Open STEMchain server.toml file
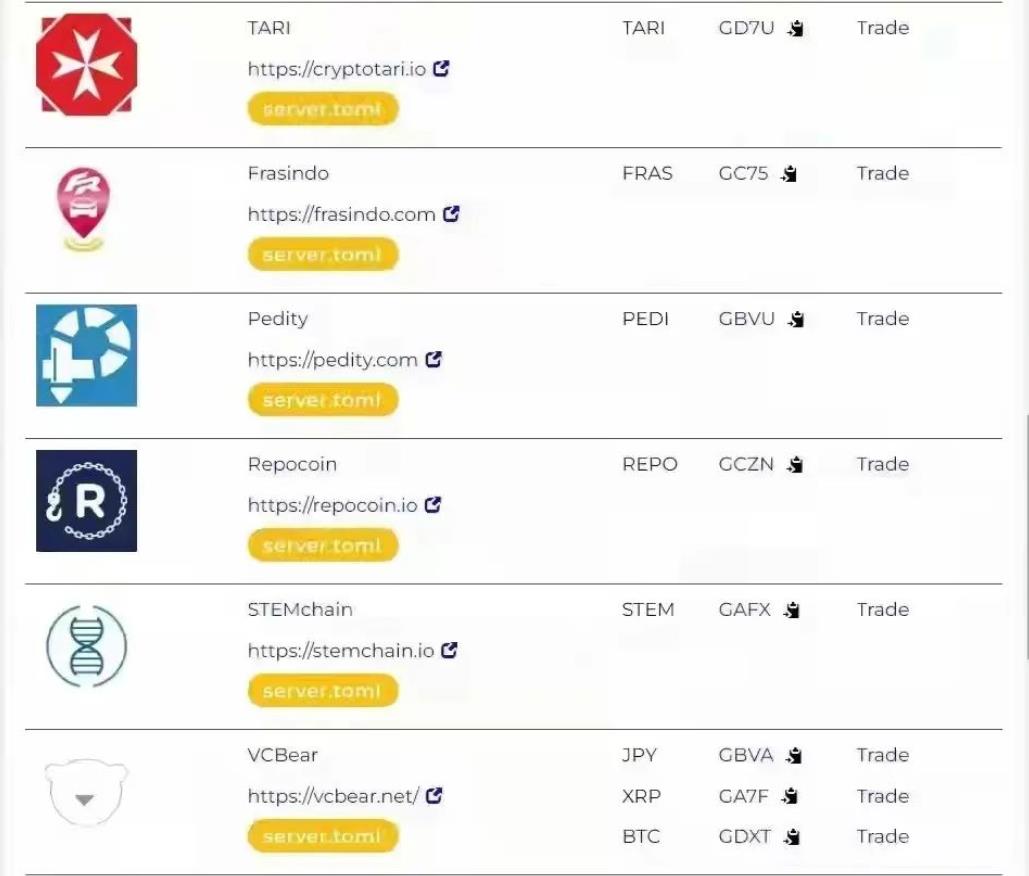Viewport: 1029px width, 876px height. coord(323,690)
